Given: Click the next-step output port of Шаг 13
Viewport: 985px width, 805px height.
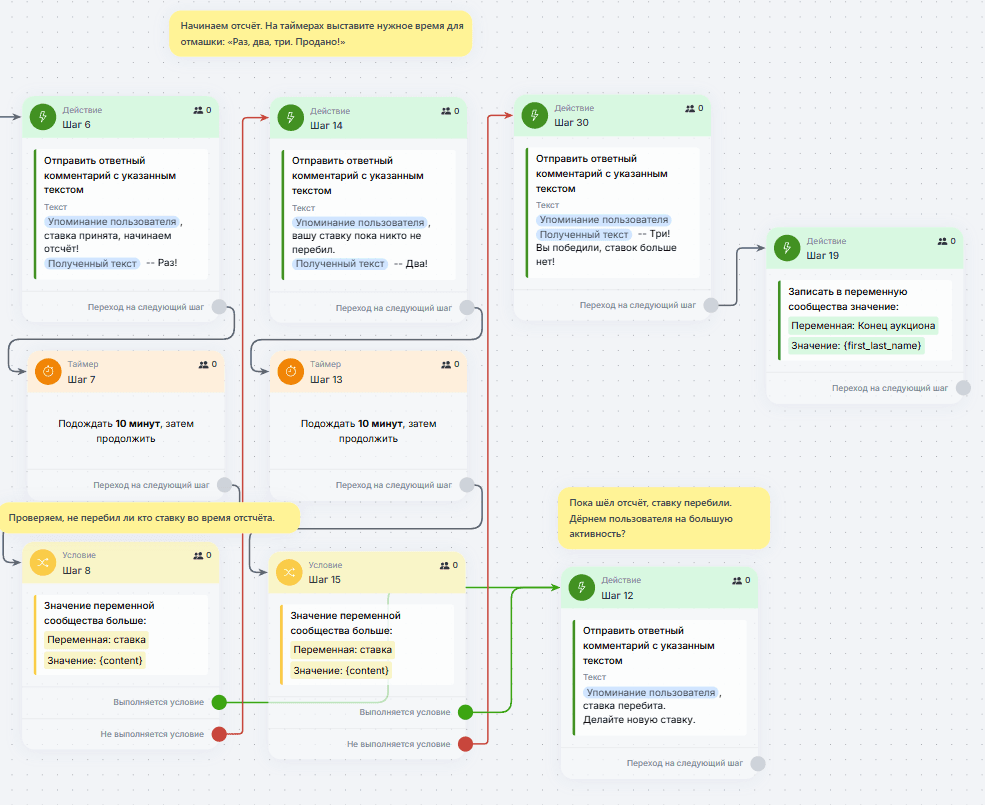Looking at the screenshot, I should click(467, 485).
